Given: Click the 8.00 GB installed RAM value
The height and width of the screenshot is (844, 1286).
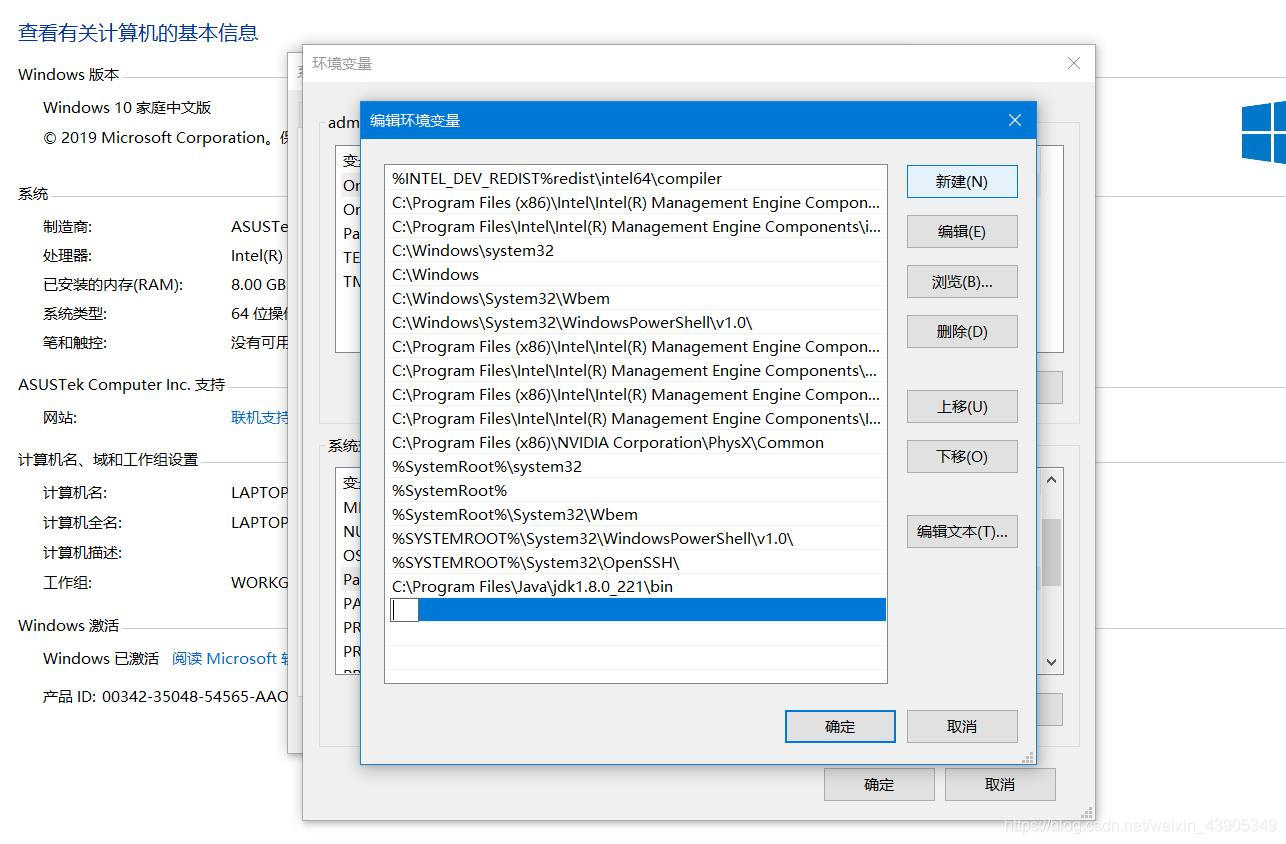Looking at the screenshot, I should pyautogui.click(x=258, y=285).
